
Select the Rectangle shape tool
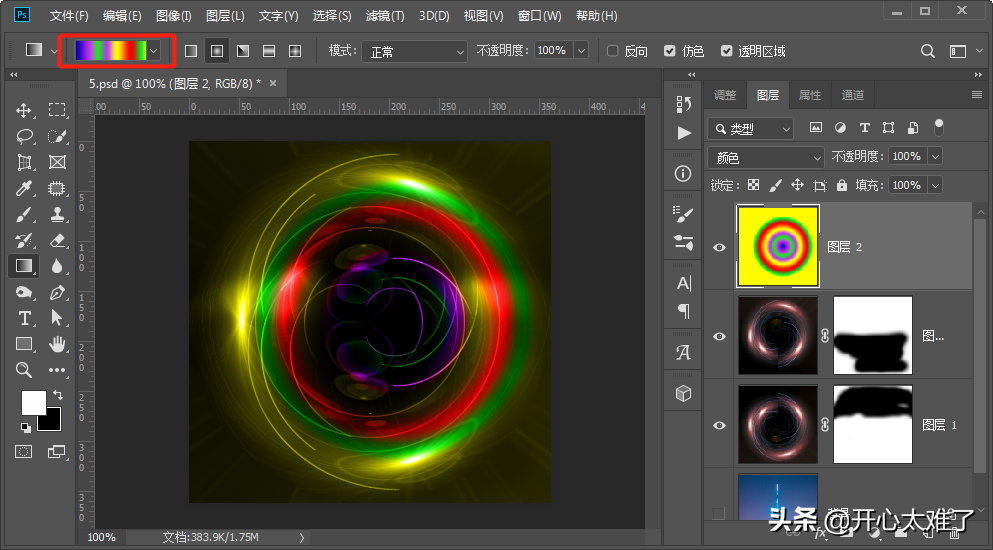click(x=24, y=344)
